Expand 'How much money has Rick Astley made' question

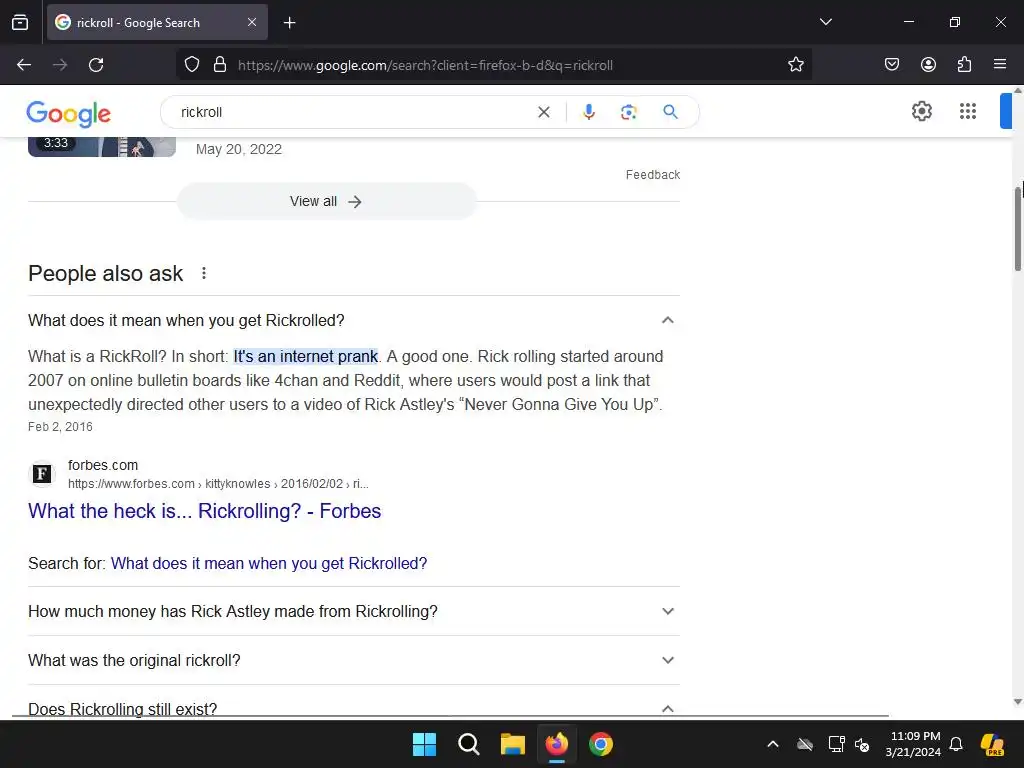[354, 611]
